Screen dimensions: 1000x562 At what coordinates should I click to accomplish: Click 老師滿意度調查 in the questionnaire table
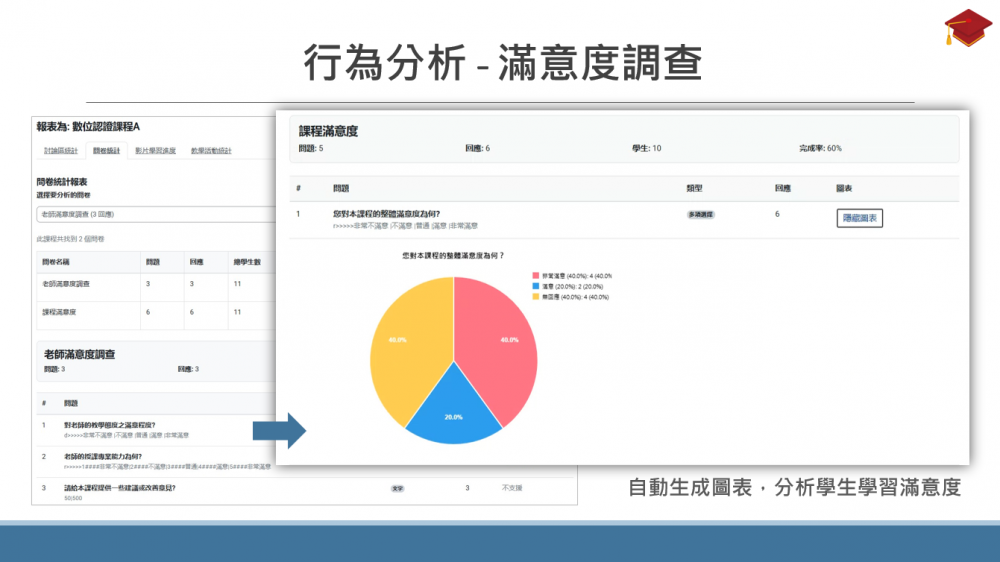pyautogui.click(x=65, y=285)
